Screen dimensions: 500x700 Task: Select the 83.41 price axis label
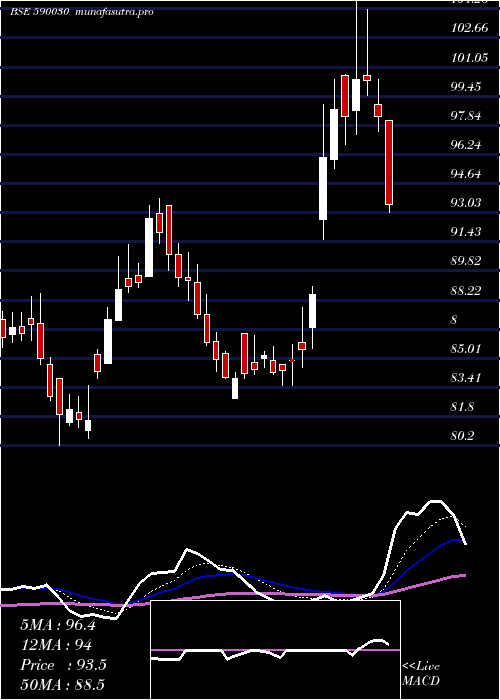[466, 378]
